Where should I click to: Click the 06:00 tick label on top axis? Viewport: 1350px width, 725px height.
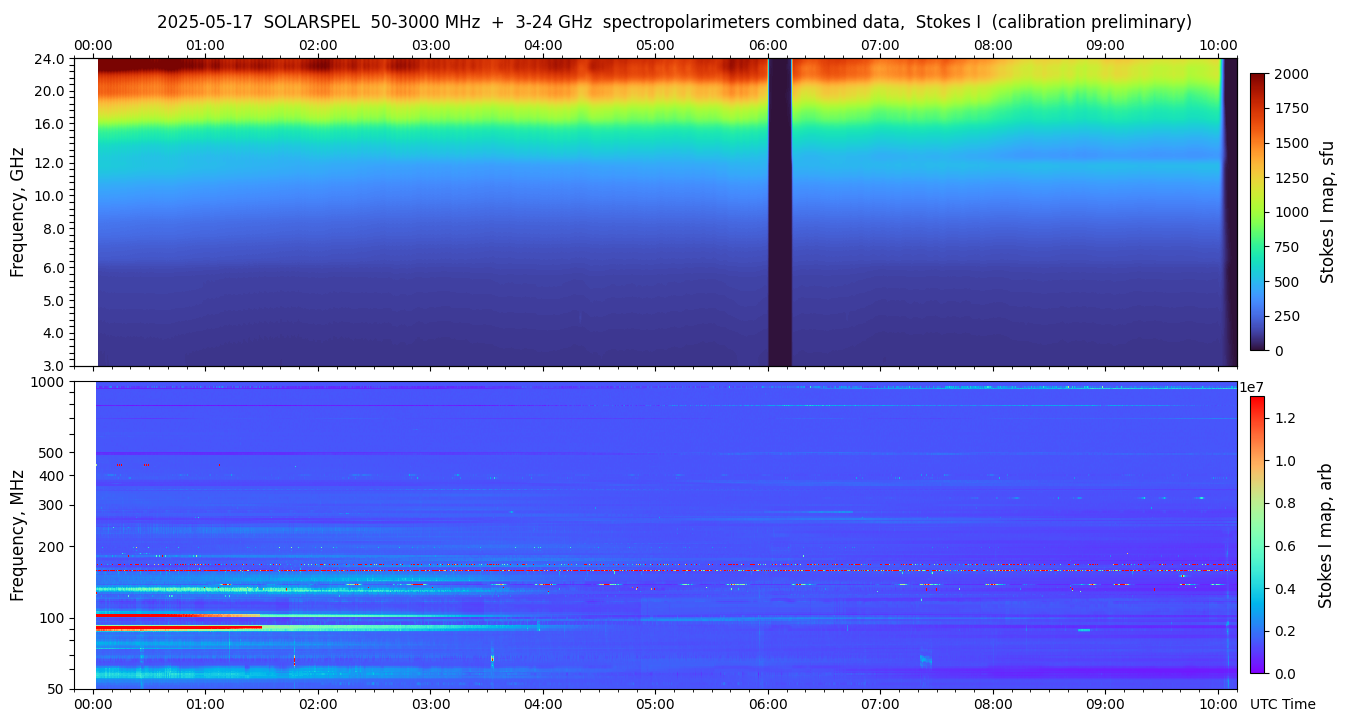click(x=767, y=45)
